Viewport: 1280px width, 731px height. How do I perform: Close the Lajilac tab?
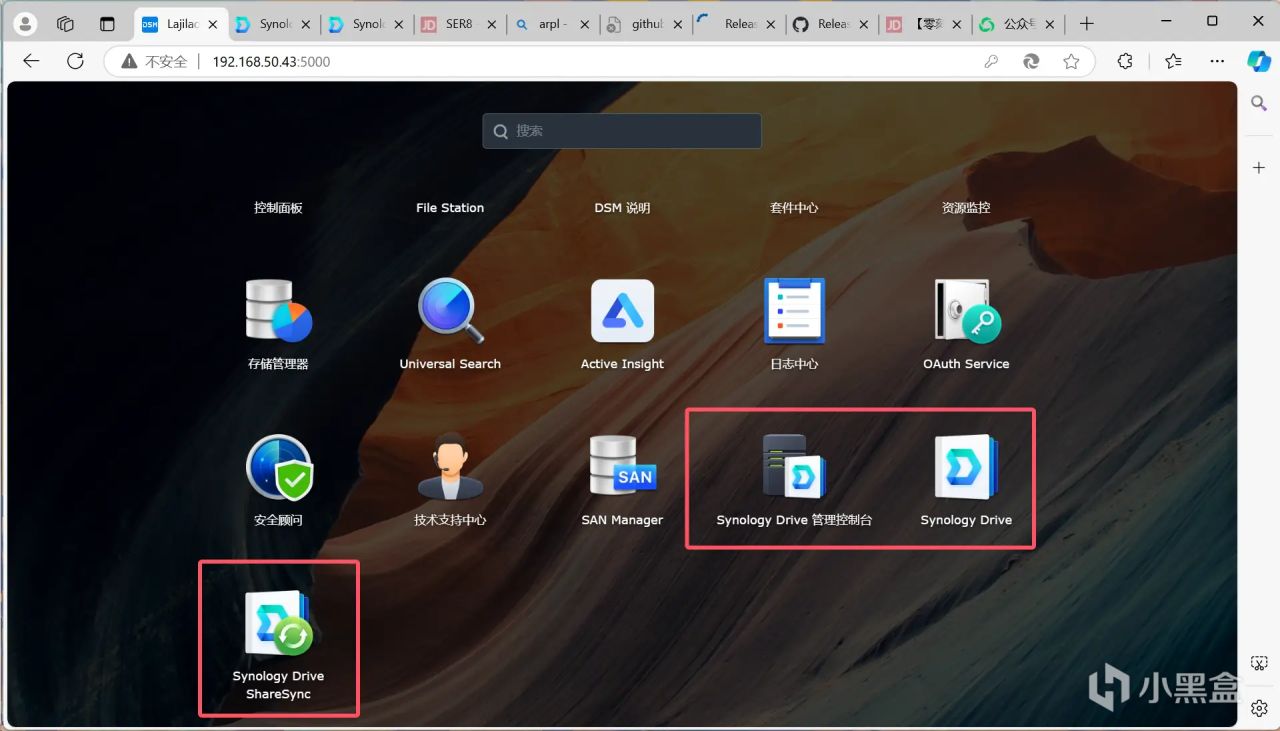(211, 24)
